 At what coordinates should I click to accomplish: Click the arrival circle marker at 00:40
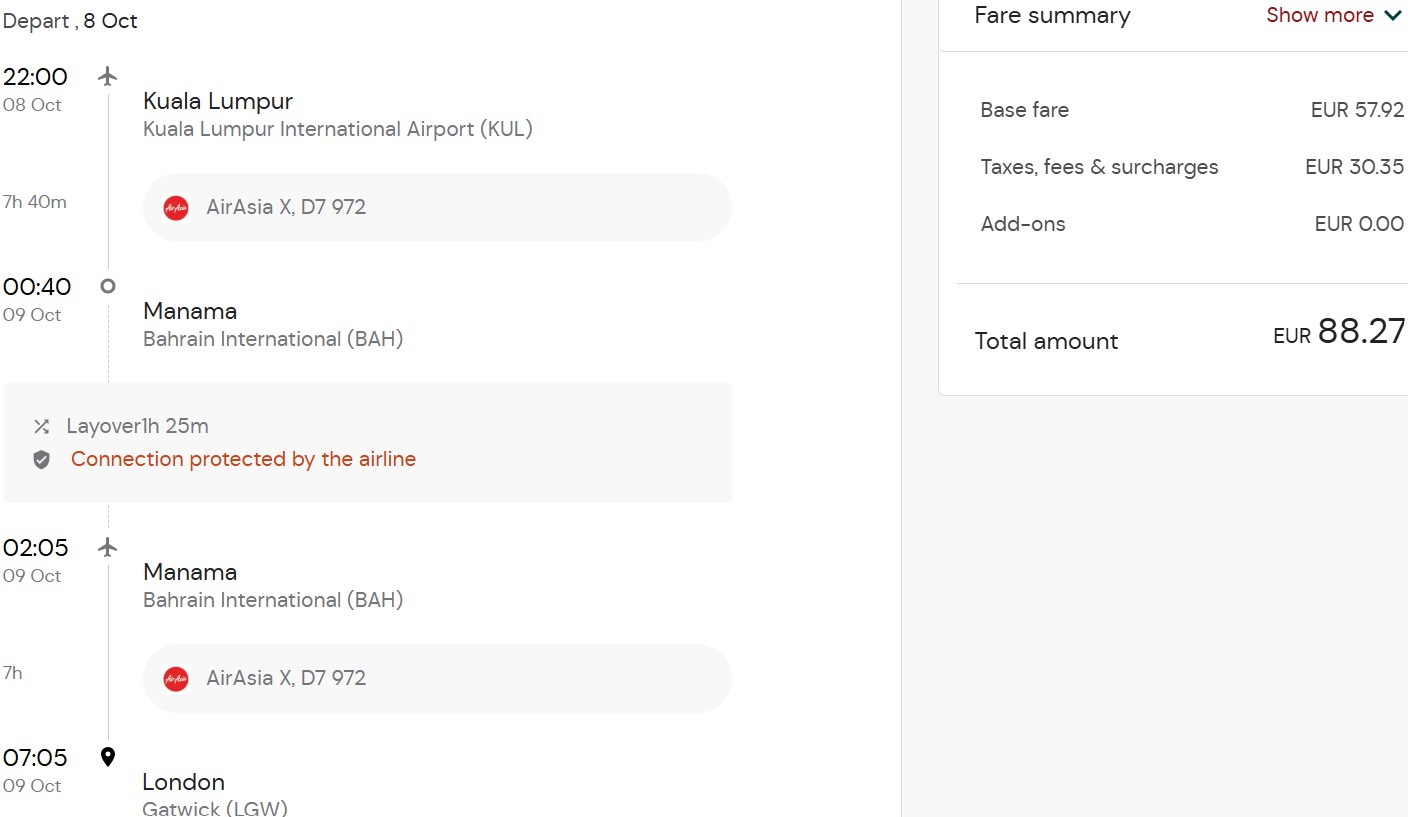click(x=108, y=286)
